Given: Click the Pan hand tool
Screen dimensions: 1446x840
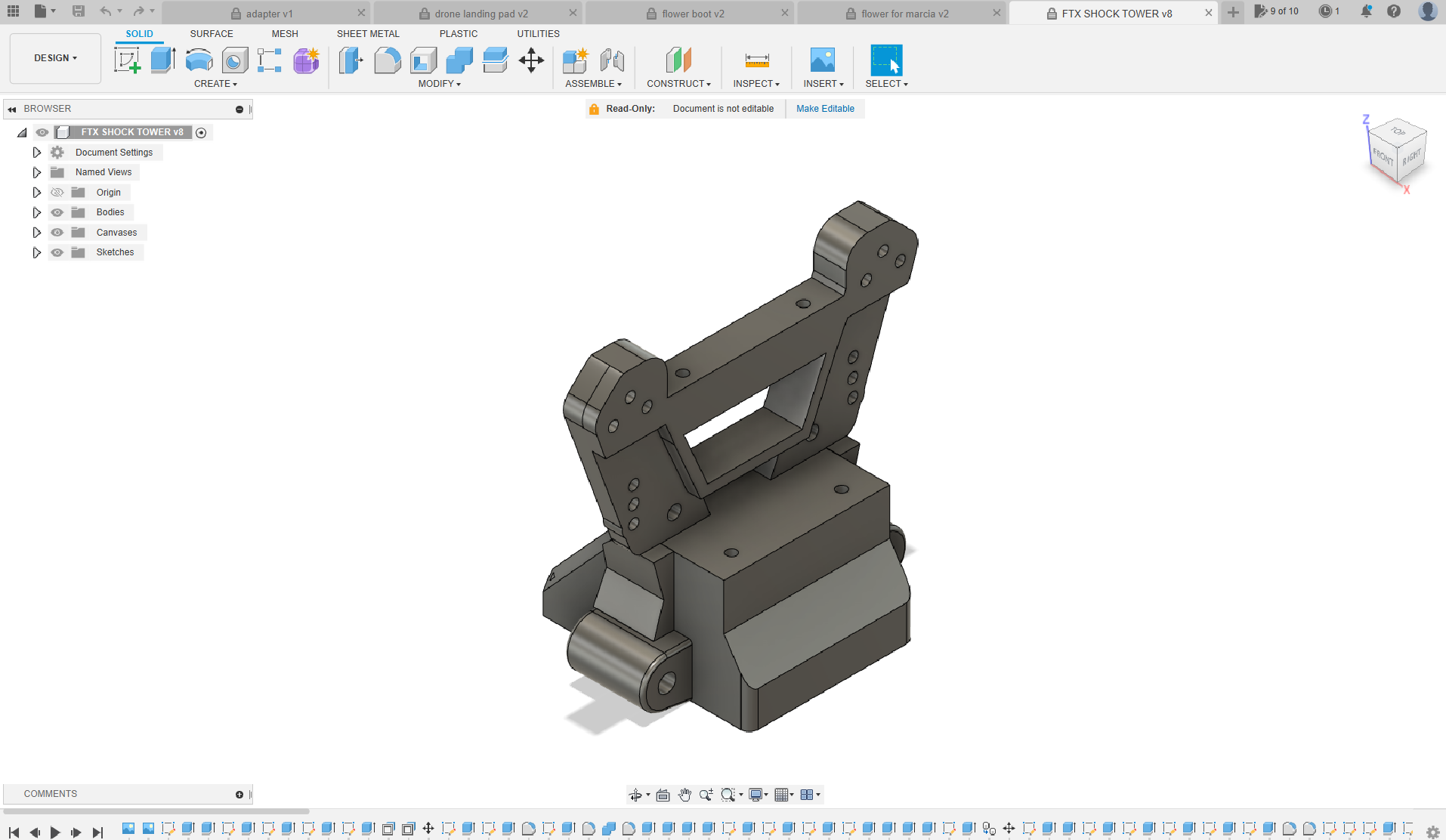Looking at the screenshot, I should 684,795.
